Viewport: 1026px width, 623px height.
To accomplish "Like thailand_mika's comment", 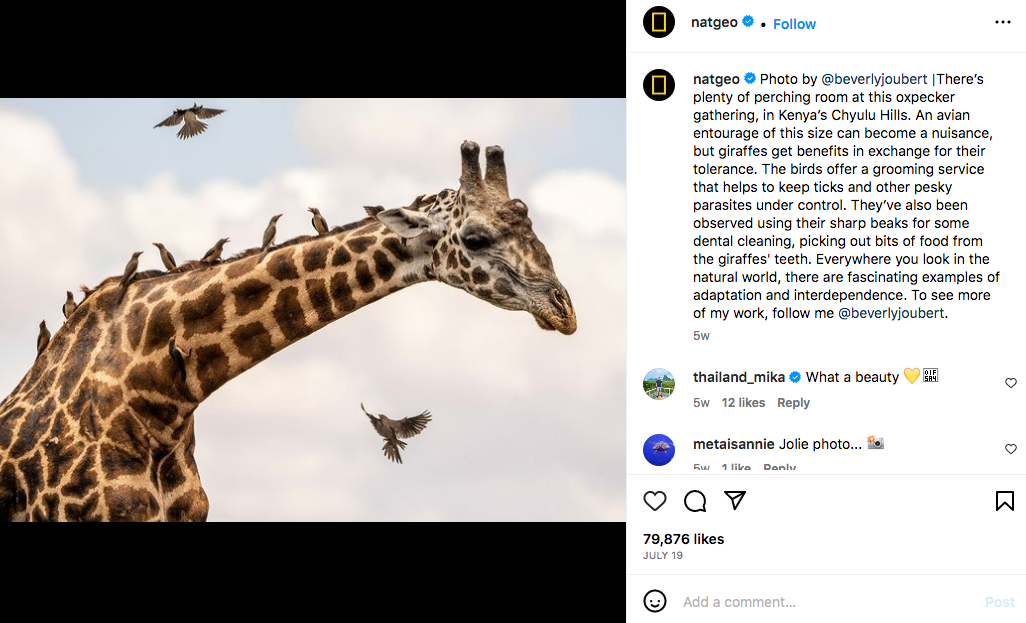I will click(1010, 383).
